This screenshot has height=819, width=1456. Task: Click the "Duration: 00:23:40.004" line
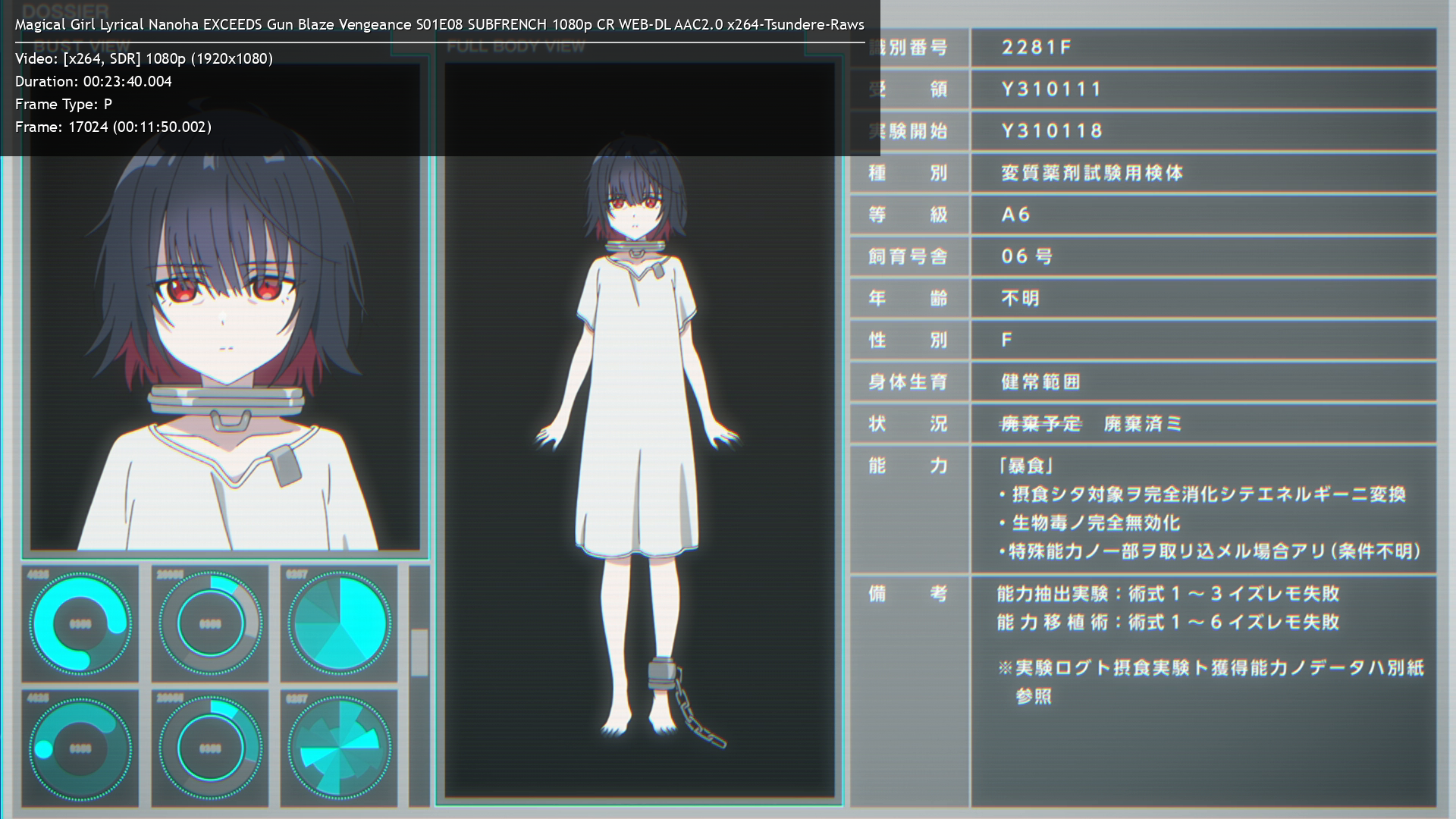93,81
